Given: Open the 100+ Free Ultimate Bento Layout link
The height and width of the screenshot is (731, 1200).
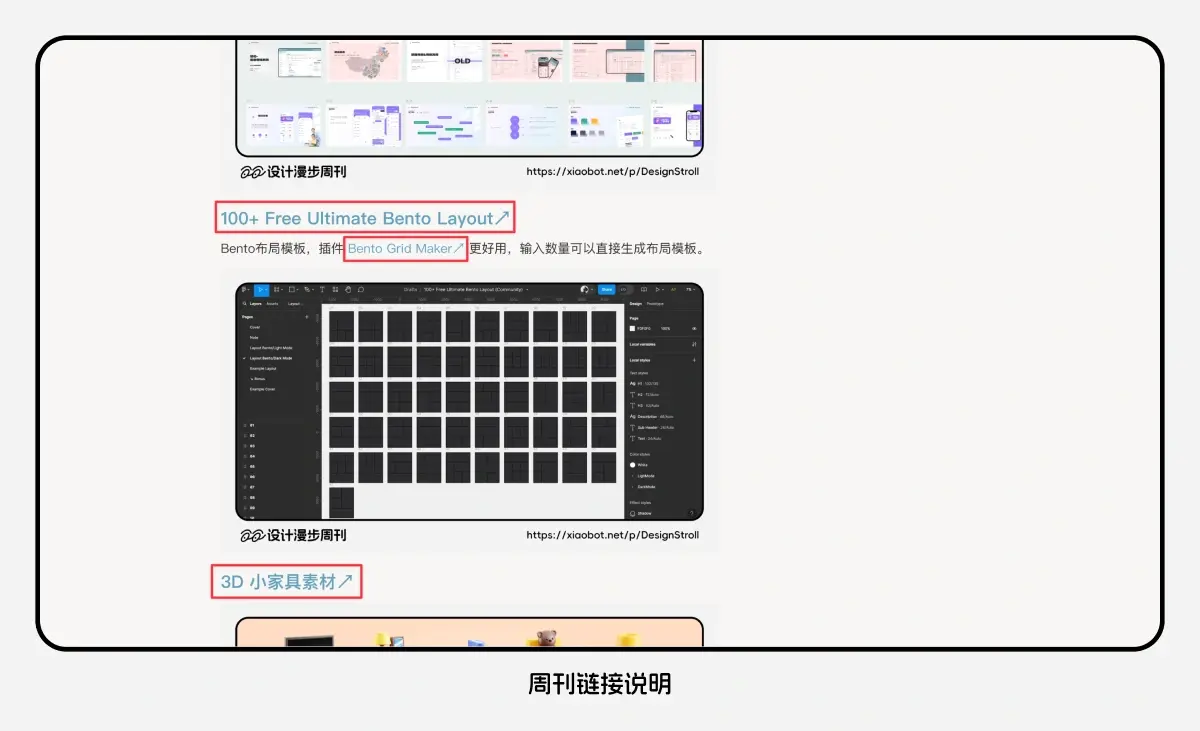Looking at the screenshot, I should [365, 218].
